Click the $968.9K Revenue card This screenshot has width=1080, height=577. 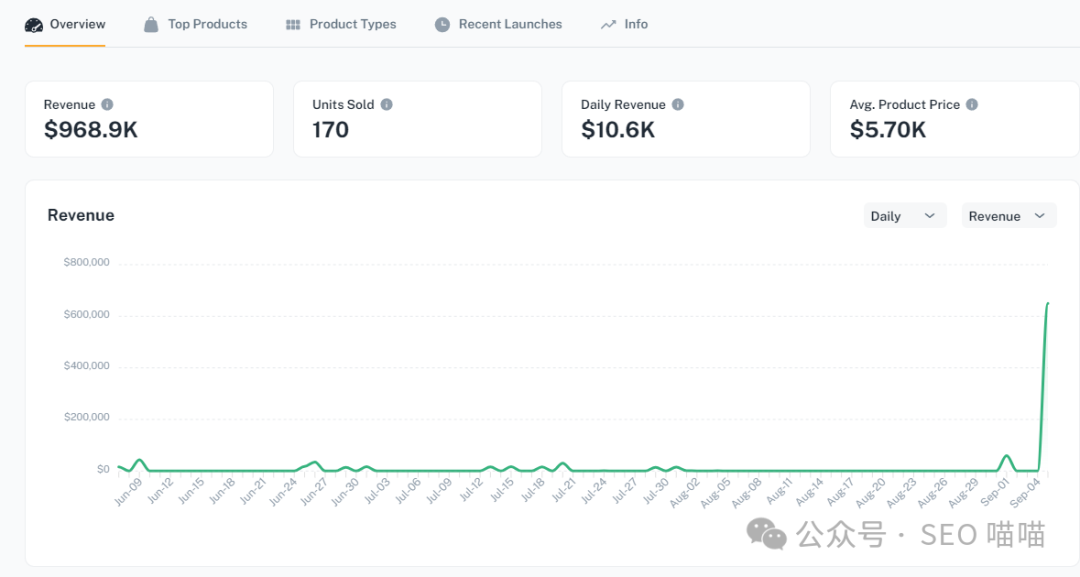pyautogui.click(x=149, y=119)
